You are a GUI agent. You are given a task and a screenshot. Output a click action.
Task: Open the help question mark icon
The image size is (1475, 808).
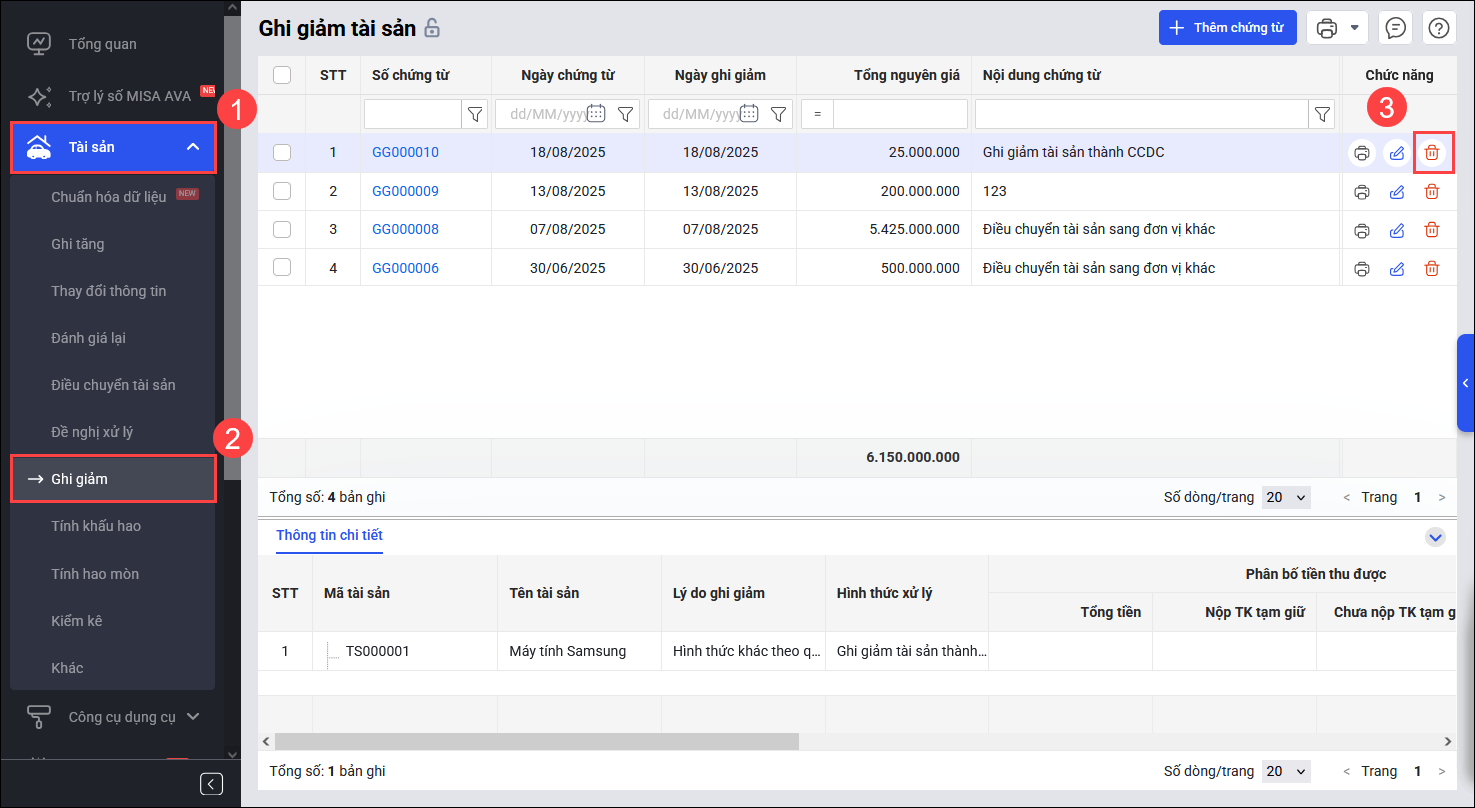coord(1439,28)
